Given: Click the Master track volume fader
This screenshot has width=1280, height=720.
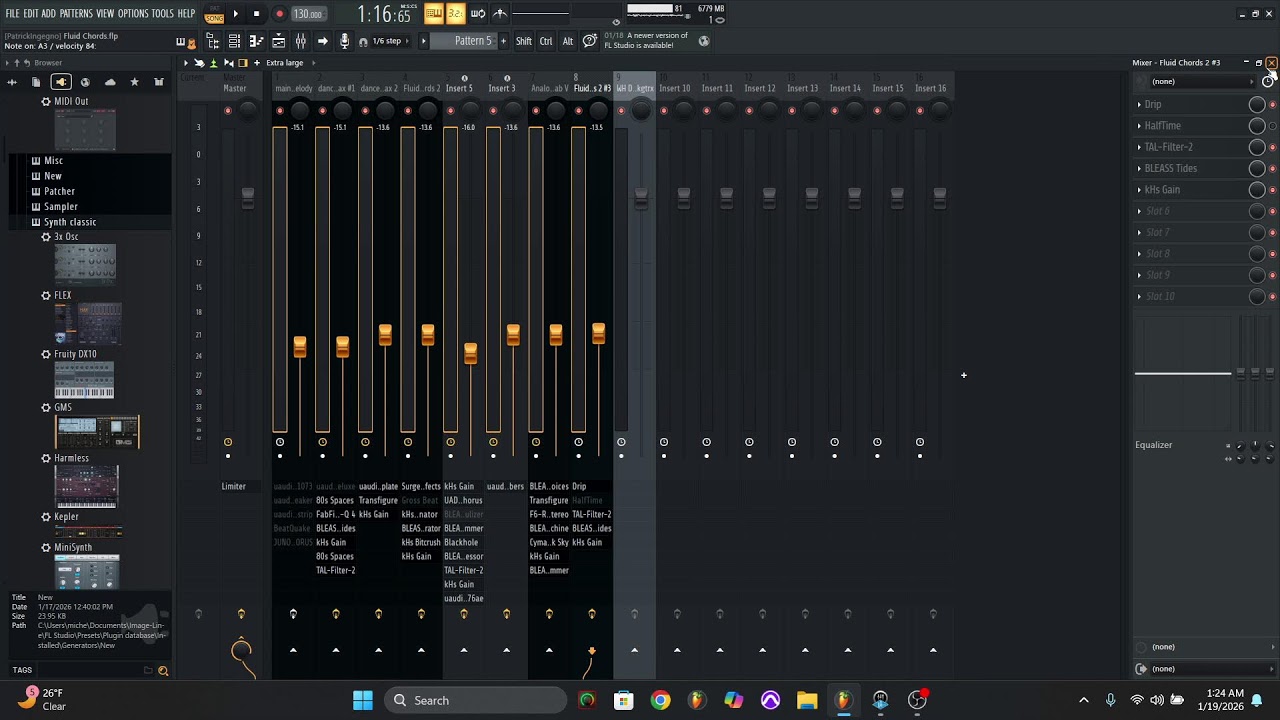Looking at the screenshot, I should (x=247, y=197).
